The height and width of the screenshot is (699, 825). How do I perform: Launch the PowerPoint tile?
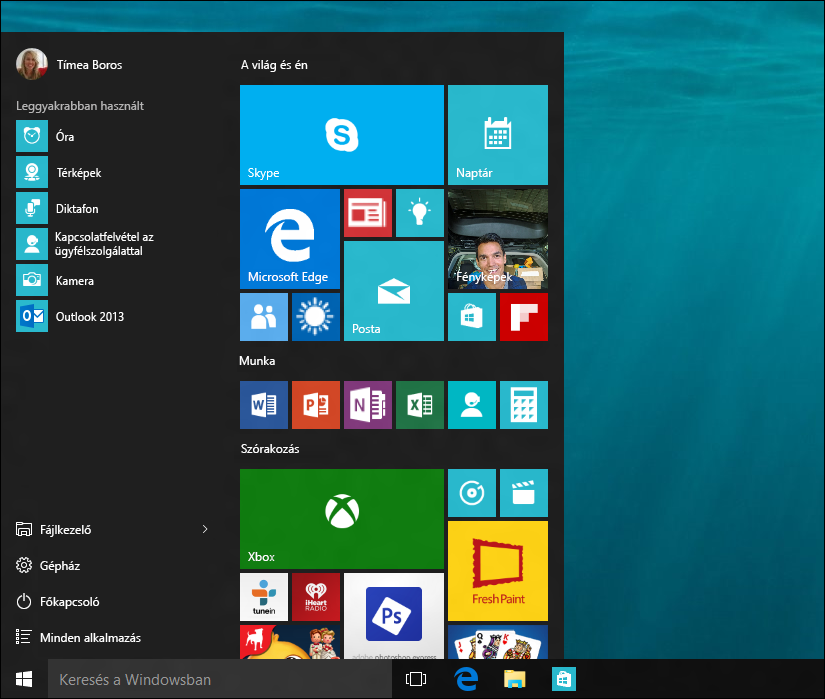pyautogui.click(x=316, y=405)
